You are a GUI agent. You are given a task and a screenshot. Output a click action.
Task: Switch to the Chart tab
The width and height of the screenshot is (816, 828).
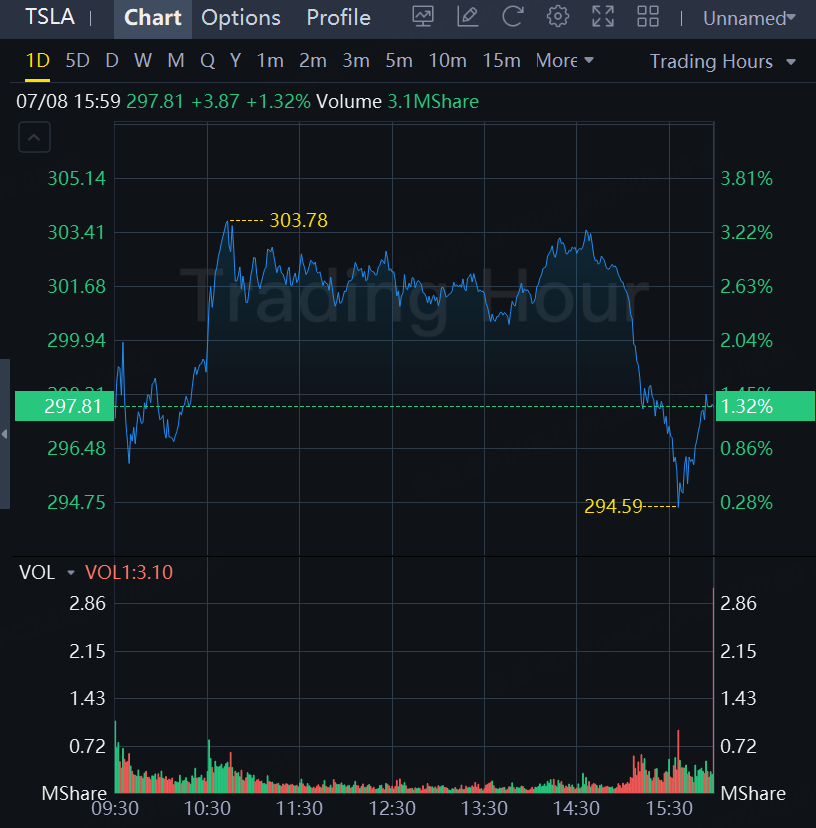pyautogui.click(x=153, y=18)
